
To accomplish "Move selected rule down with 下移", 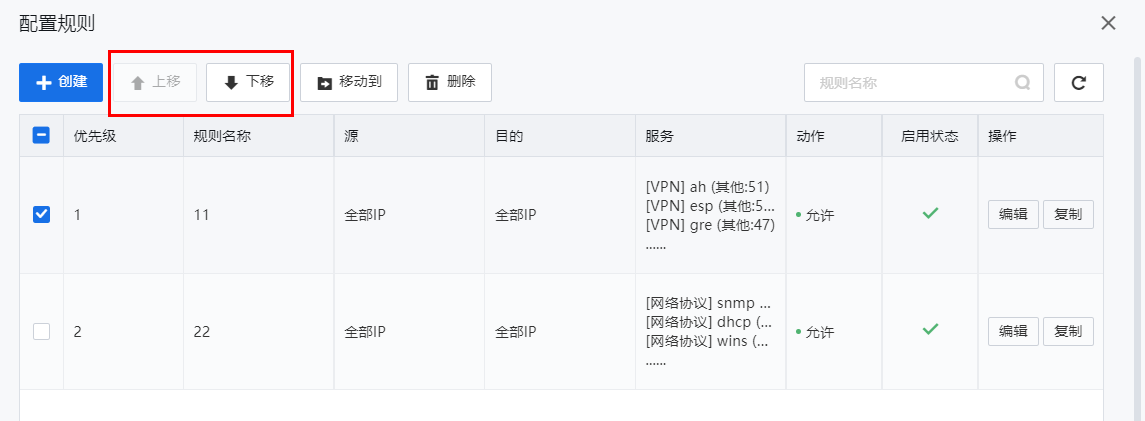I will [248, 82].
